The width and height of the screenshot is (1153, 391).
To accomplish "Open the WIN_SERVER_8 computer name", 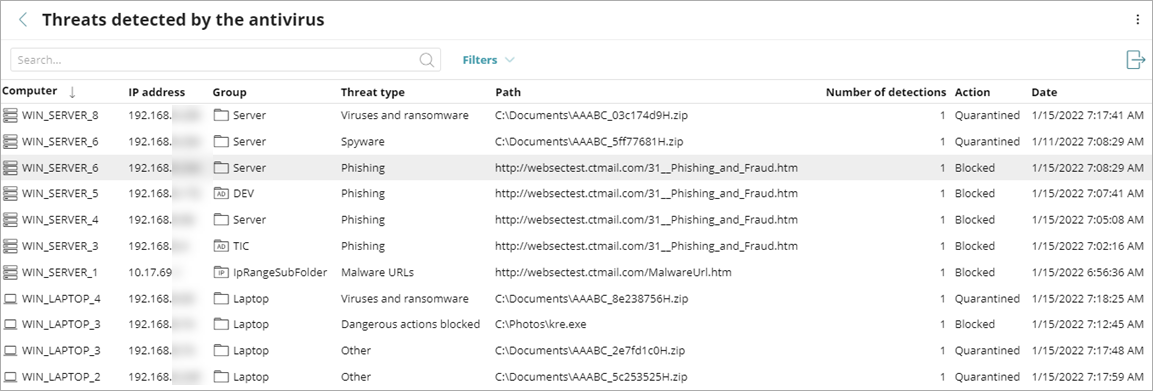I will [x=60, y=115].
